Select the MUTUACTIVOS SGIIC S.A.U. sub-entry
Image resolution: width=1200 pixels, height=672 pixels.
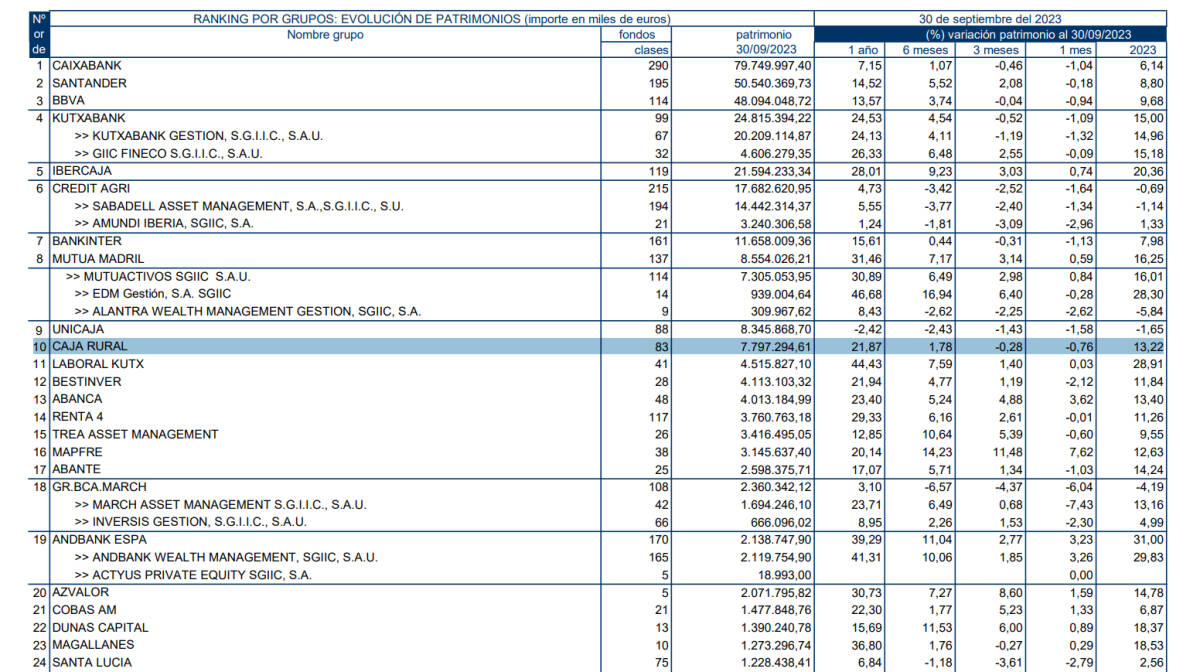pyautogui.click(x=158, y=276)
